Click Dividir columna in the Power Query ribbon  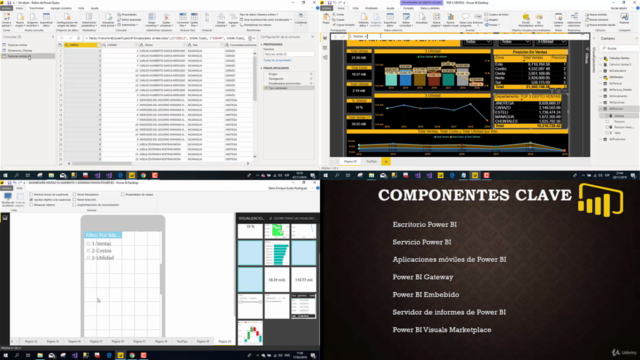[x=221, y=20]
